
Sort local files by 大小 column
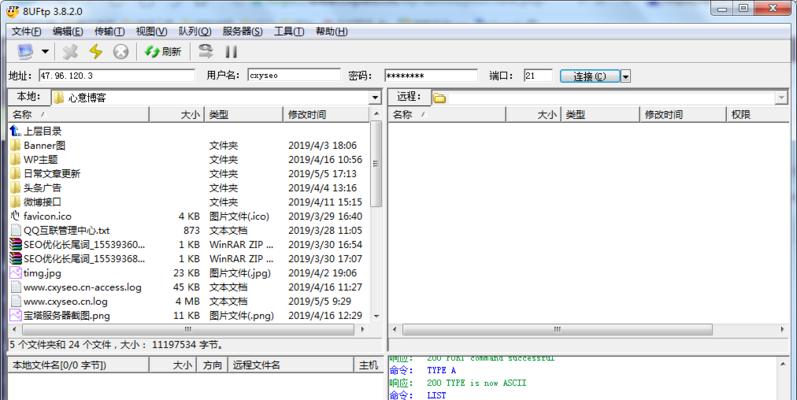(177, 115)
